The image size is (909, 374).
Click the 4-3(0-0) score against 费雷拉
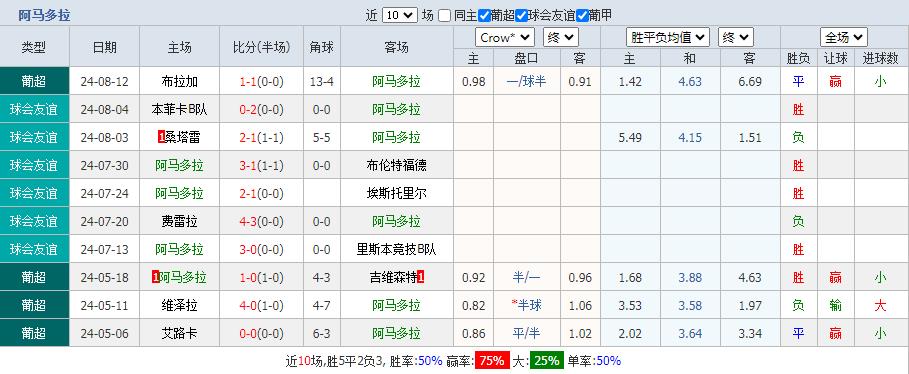[261, 221]
